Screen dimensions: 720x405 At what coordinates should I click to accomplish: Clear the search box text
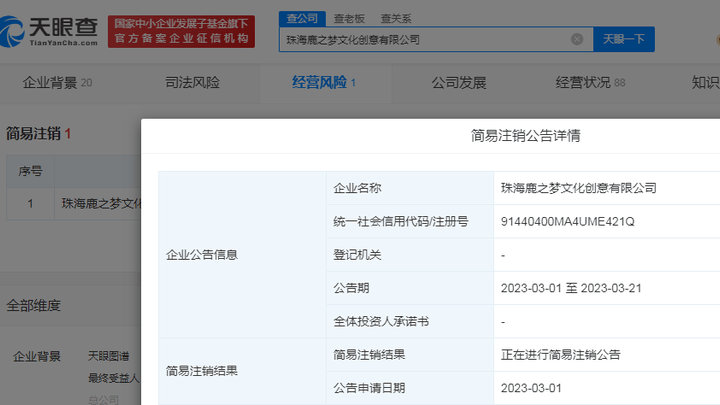(x=577, y=39)
